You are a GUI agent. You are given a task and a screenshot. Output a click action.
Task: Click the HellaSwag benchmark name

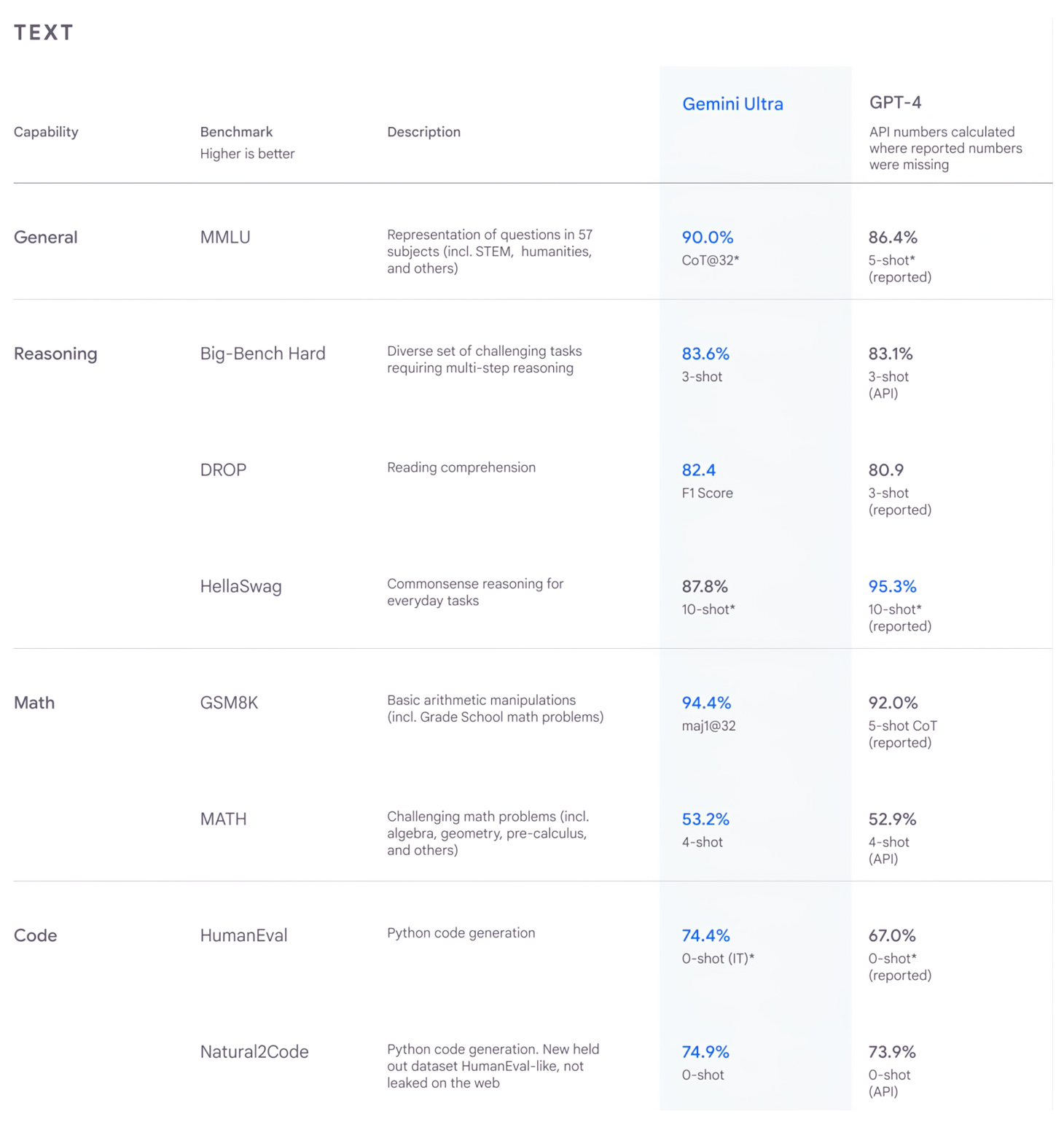click(240, 587)
